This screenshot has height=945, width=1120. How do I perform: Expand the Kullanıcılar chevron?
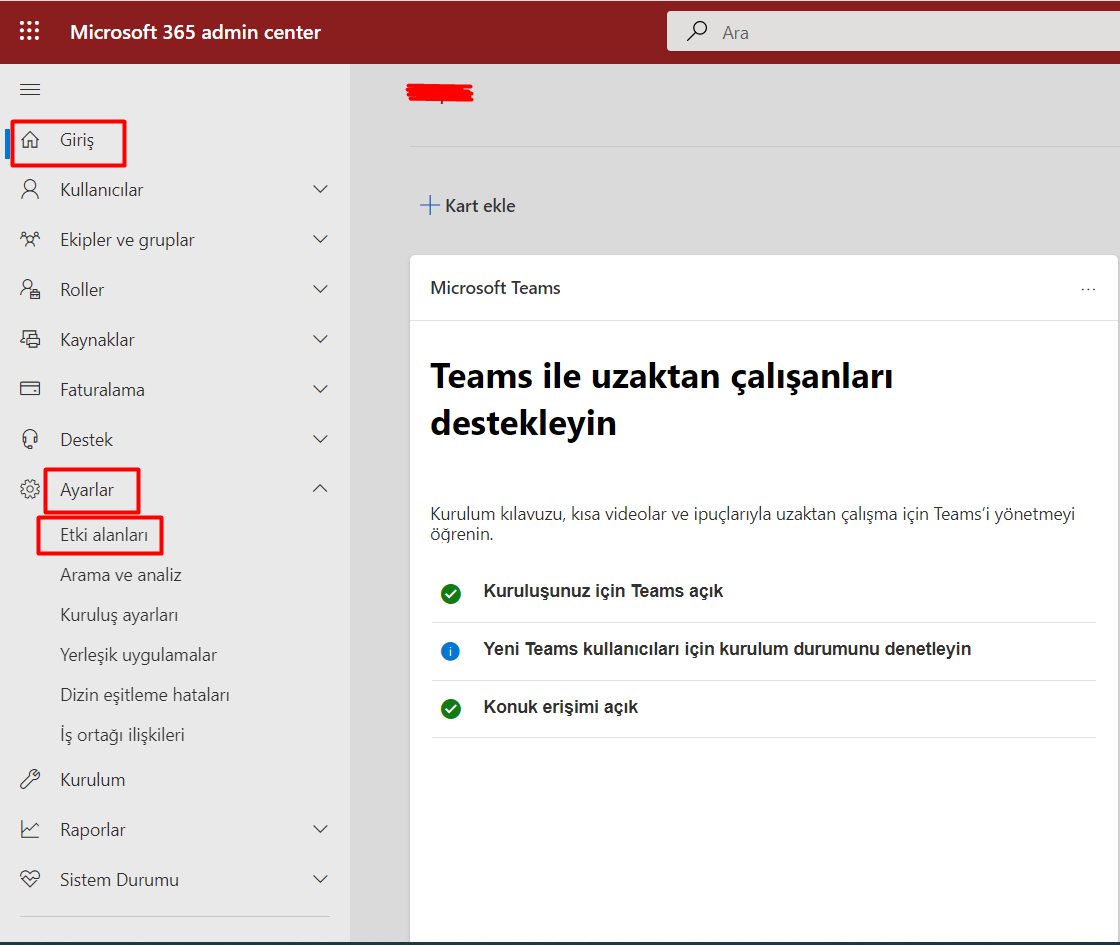[321, 189]
